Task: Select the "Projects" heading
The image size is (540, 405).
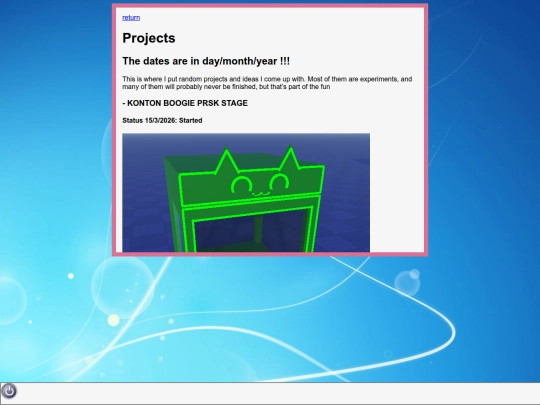Action: tap(149, 38)
